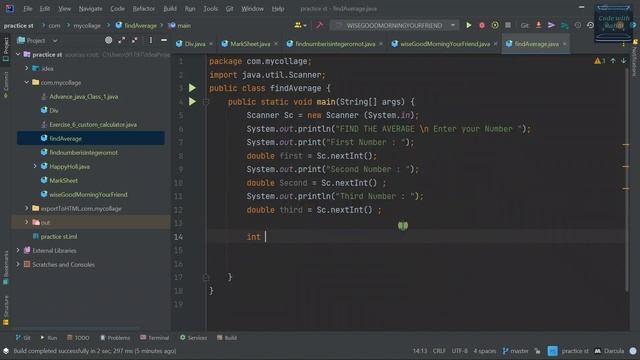Click the mycollage breadcrumb in navigation bar
640x360 pixels.
click(x=87, y=25)
